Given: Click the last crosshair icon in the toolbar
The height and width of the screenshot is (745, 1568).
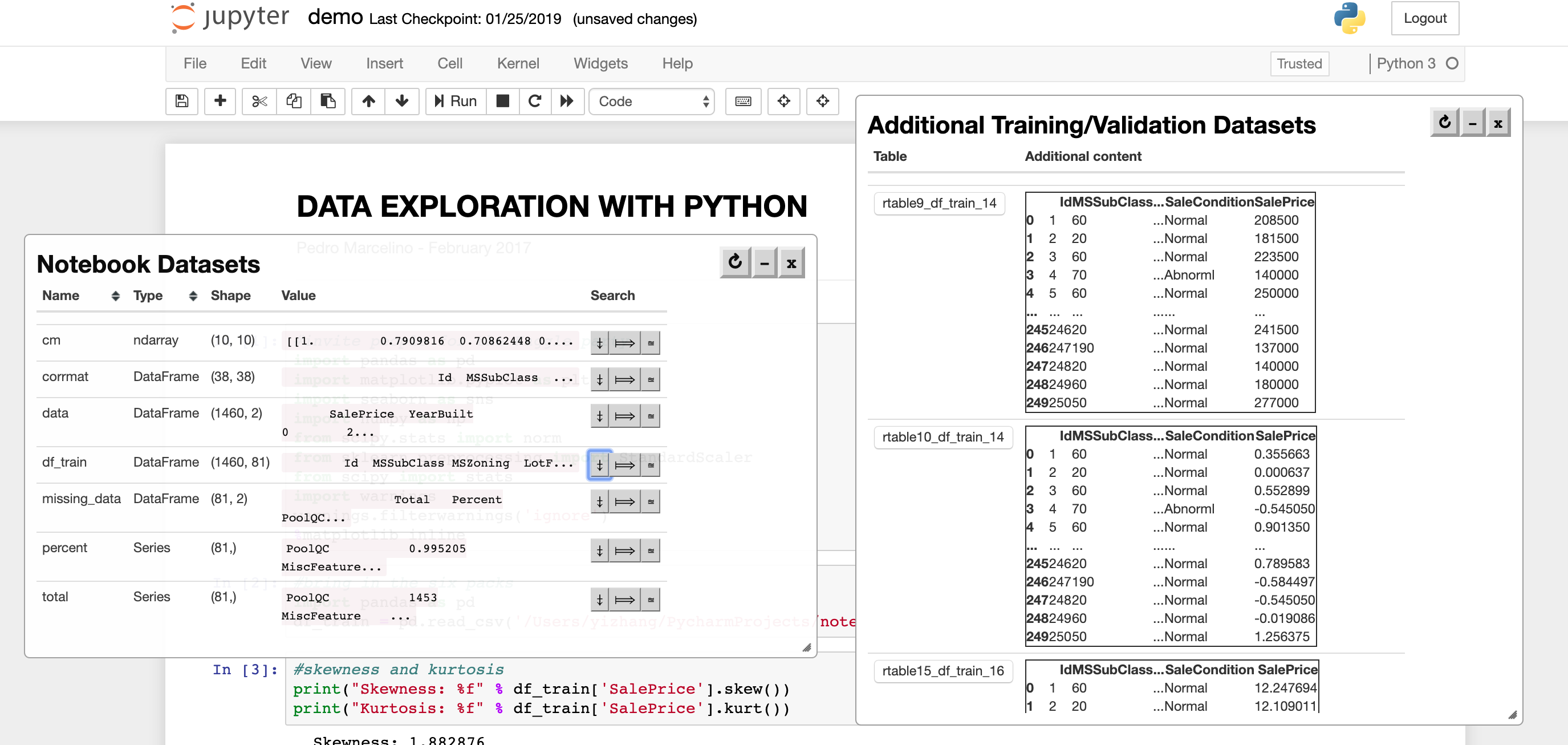Looking at the screenshot, I should coord(822,101).
